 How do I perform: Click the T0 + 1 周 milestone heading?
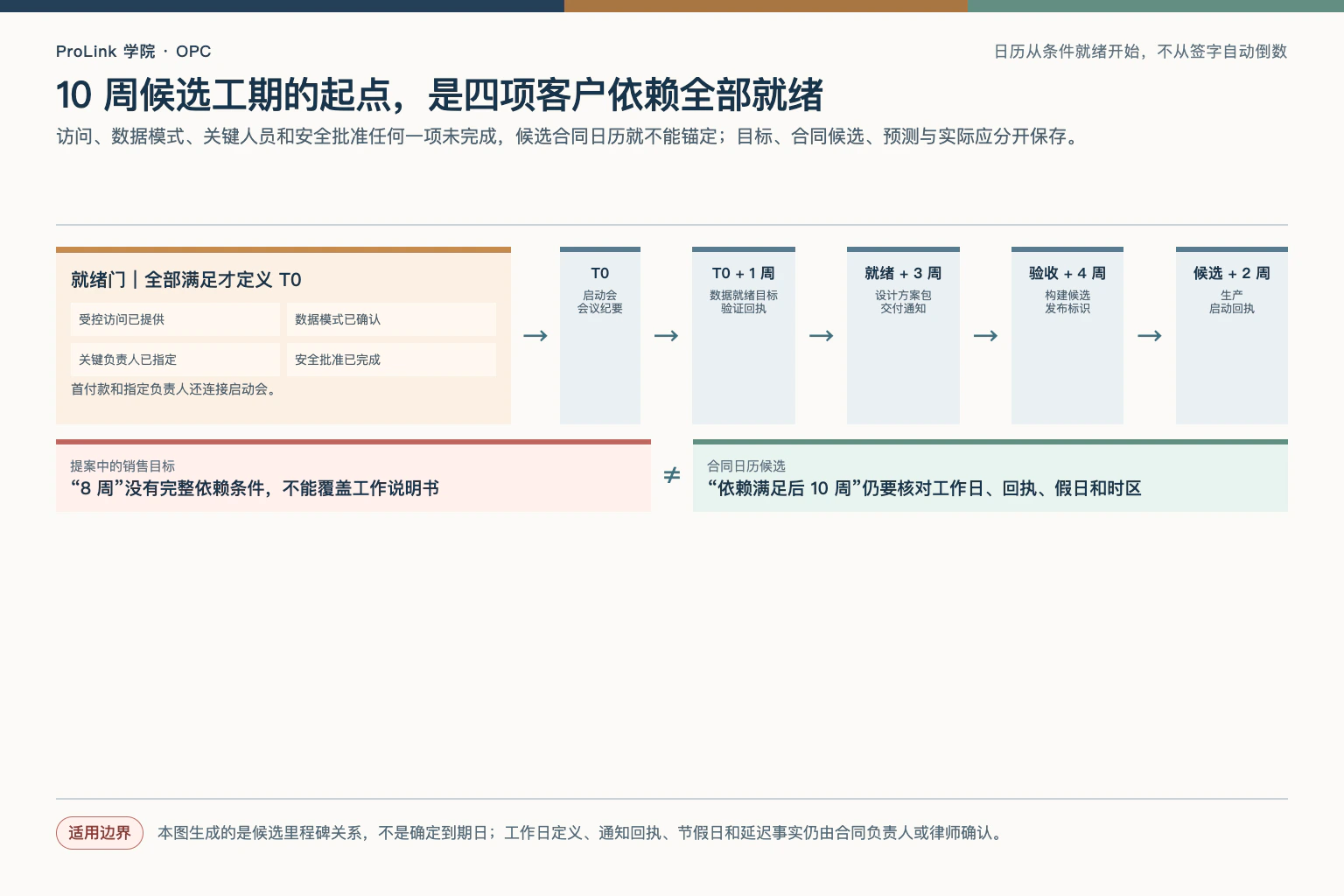tap(744, 274)
